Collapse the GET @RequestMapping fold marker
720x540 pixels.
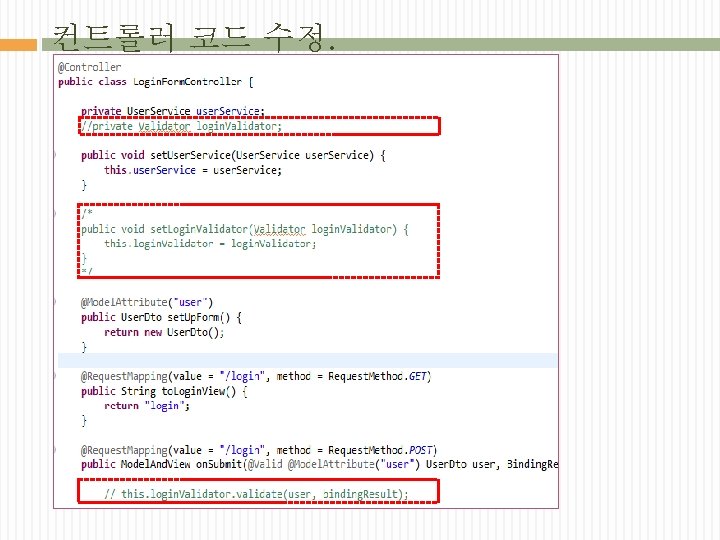click(56, 376)
